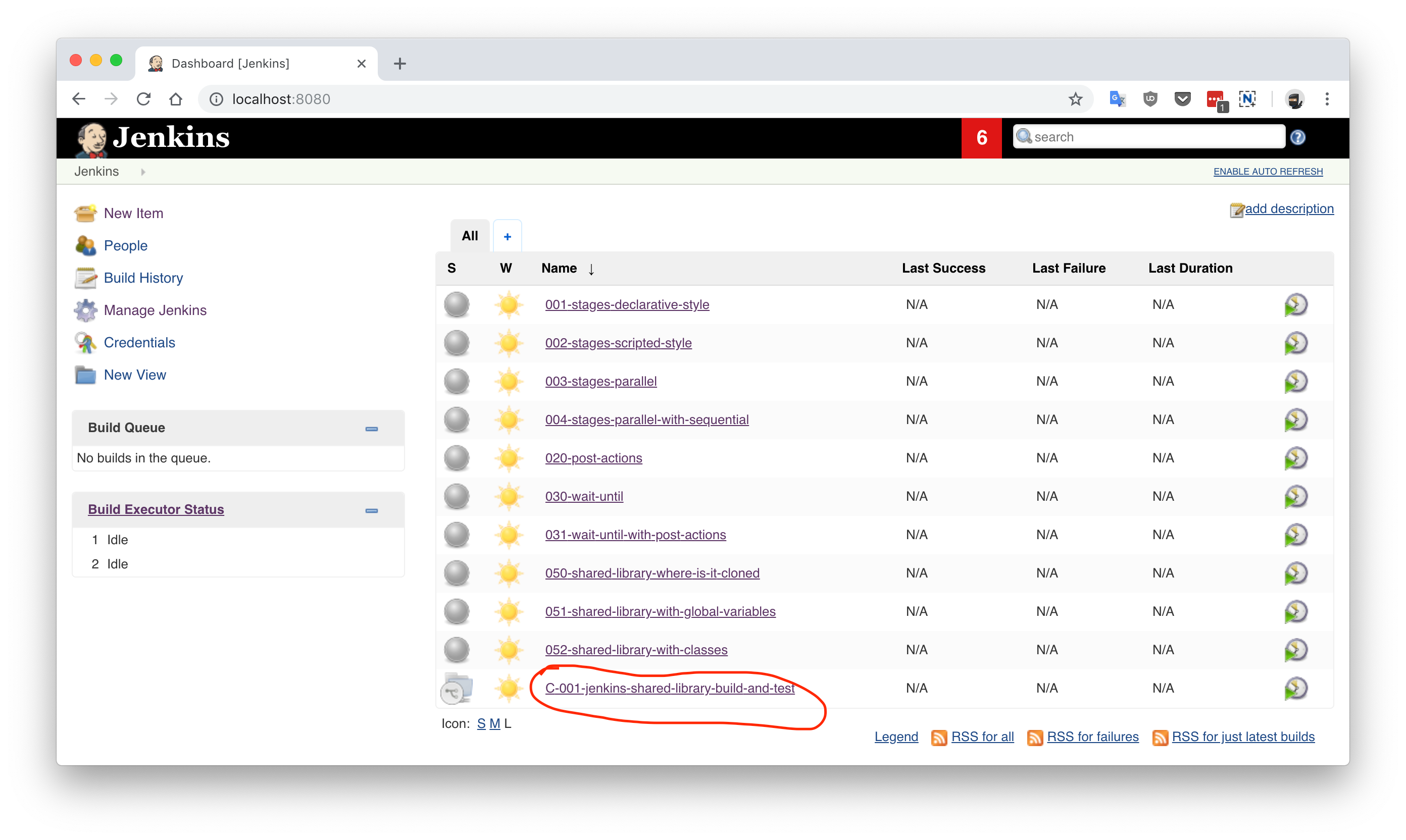Click the grey status ball for 001-stages-declarative-style
The height and width of the screenshot is (840, 1406).
[457, 304]
